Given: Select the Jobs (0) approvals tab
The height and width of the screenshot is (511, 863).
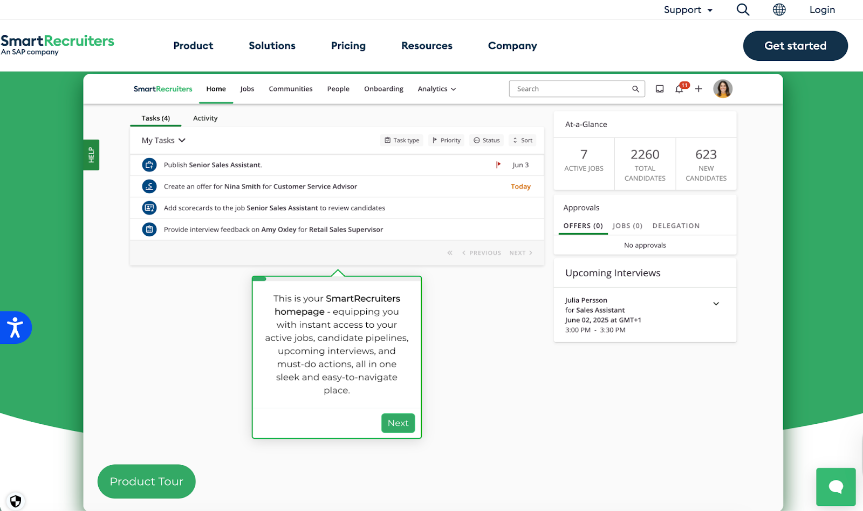Looking at the screenshot, I should [627, 226].
